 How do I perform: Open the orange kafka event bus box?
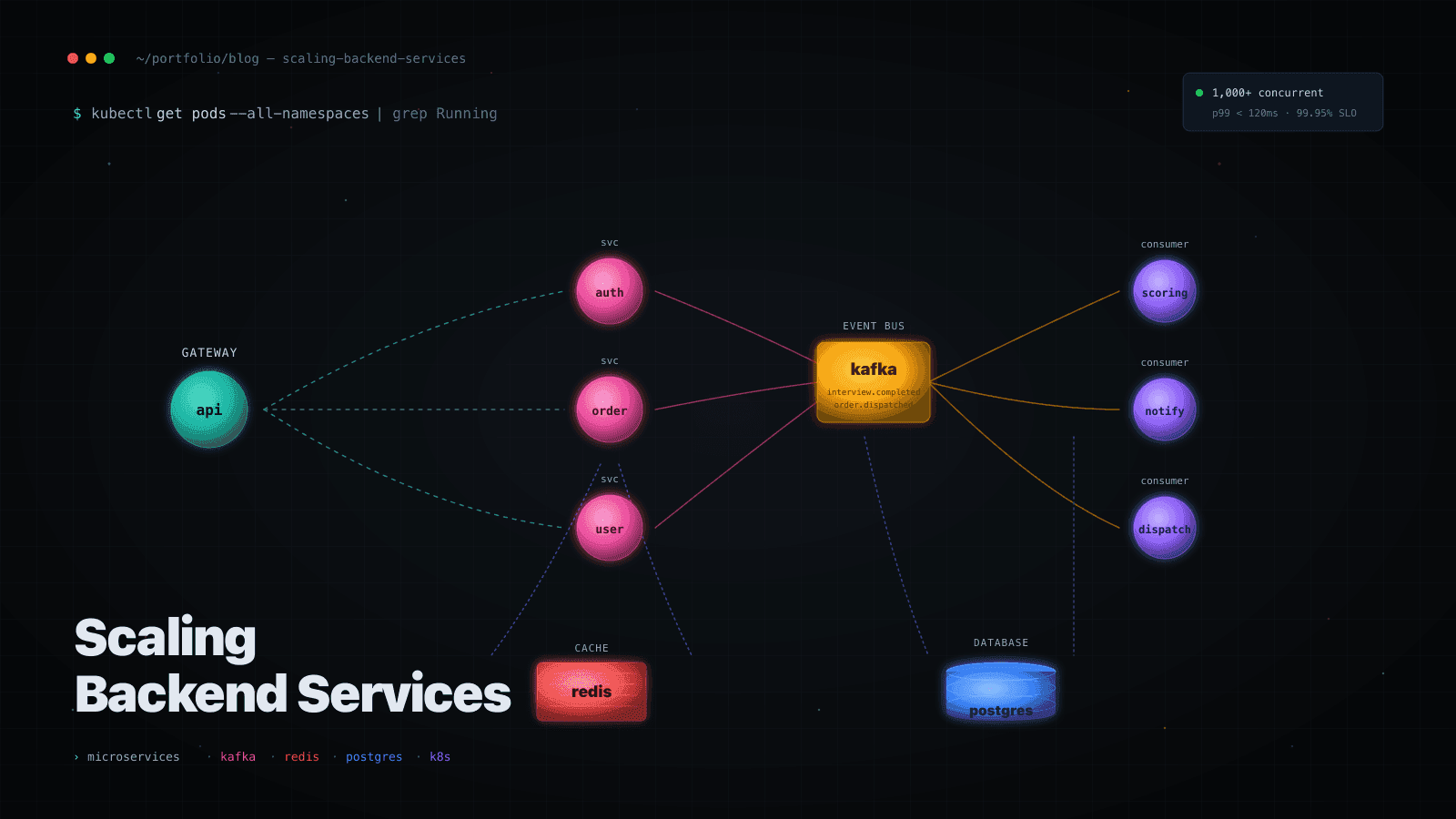click(874, 382)
